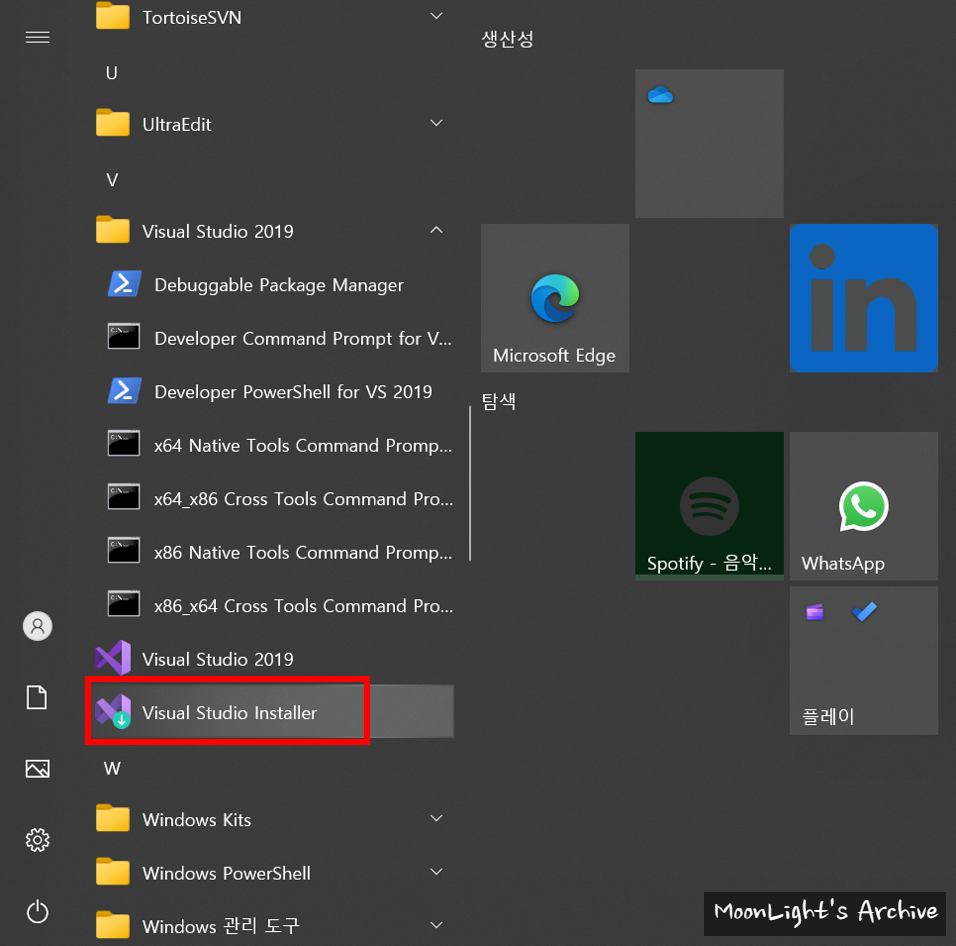Click the Windows PowerShell folder icon

tap(113, 872)
